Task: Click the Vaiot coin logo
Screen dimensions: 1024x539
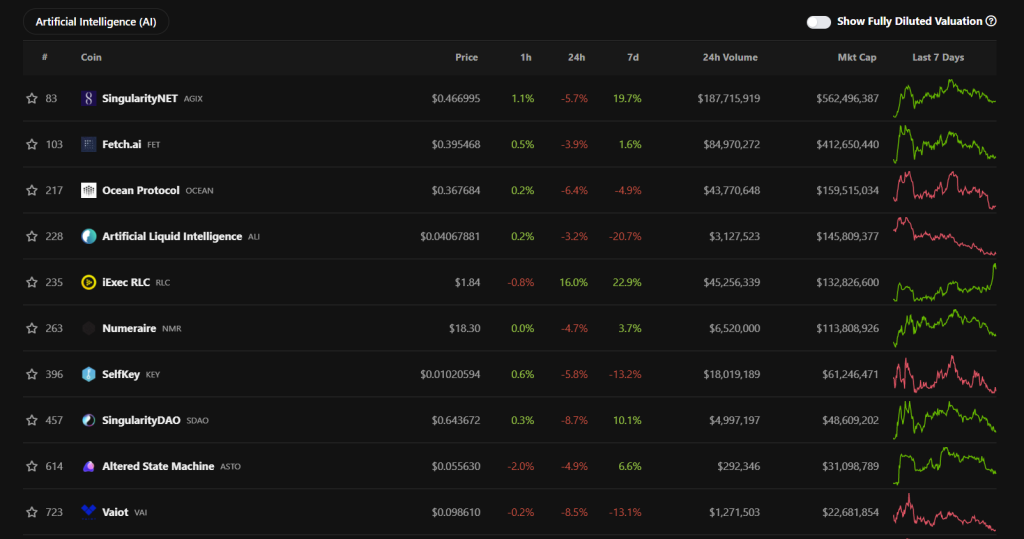Action: point(89,512)
